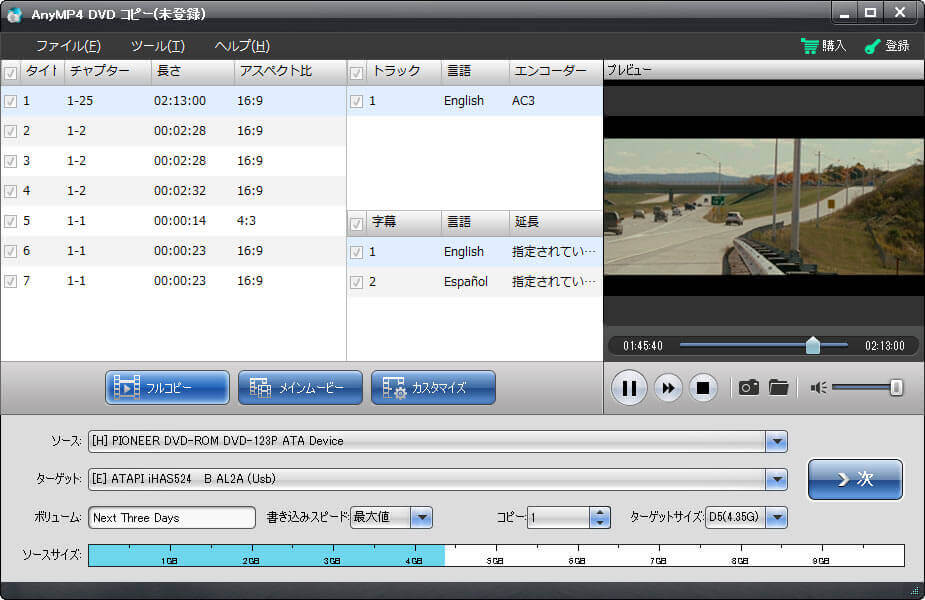
Task: Uncheck title 1 with chapters 1-25
Action: pyautogui.click(x=10, y=101)
